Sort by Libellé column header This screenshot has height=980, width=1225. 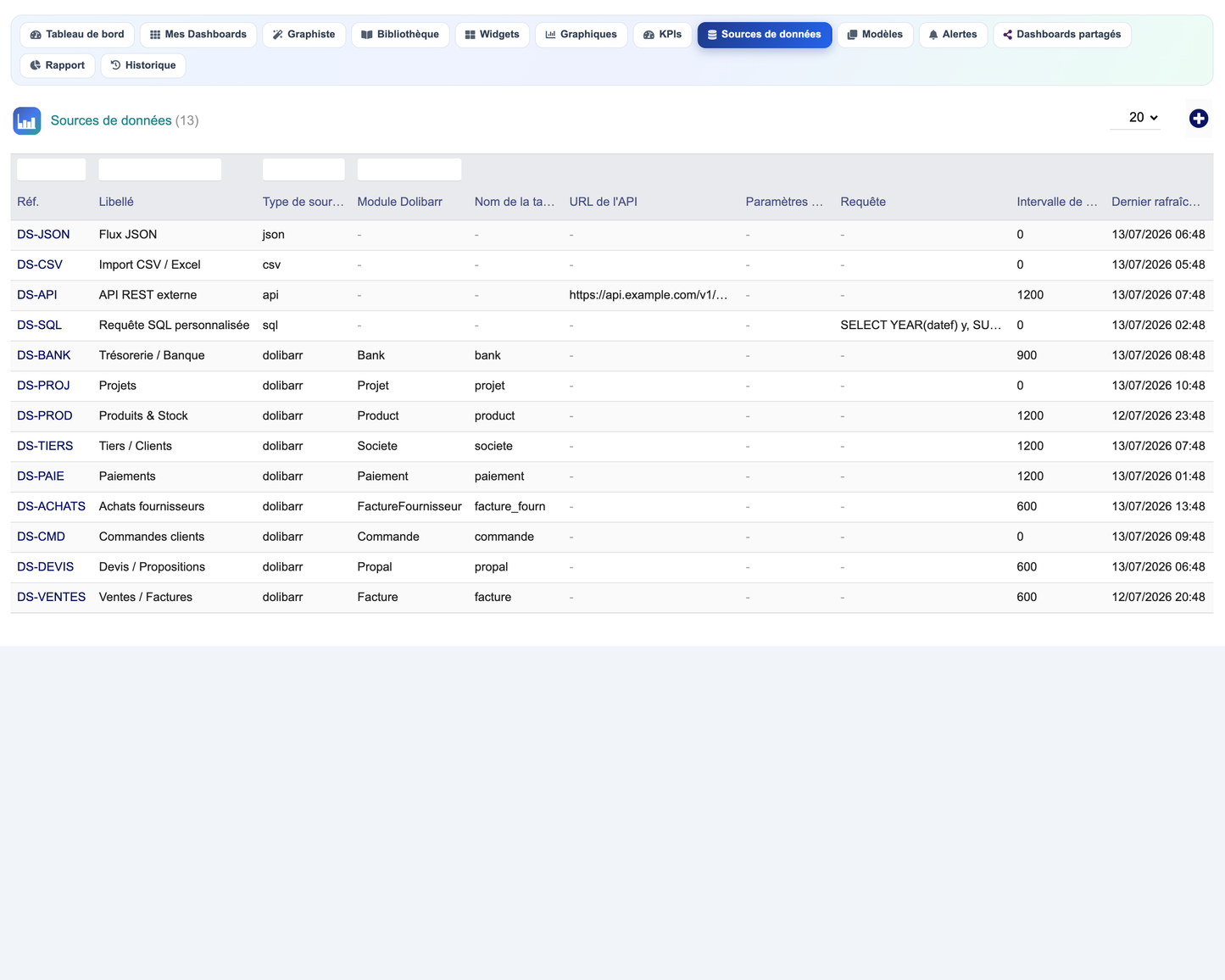(x=116, y=202)
